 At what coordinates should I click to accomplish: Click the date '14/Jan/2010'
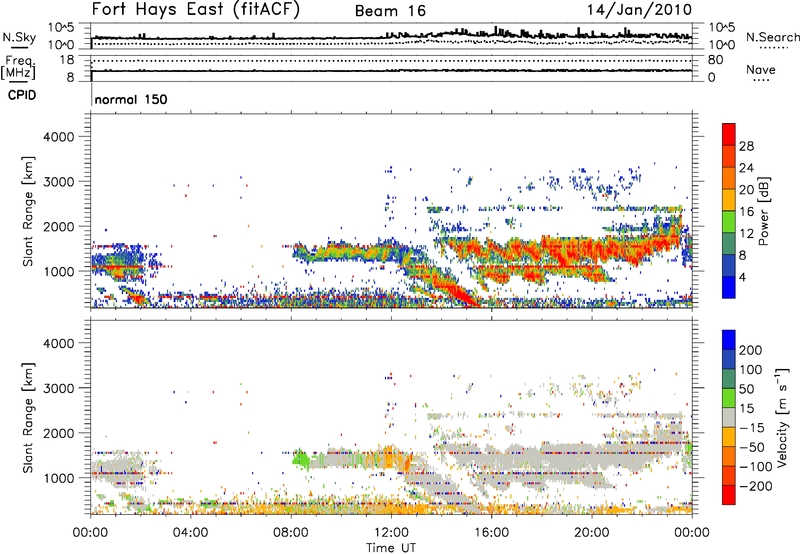[639, 9]
